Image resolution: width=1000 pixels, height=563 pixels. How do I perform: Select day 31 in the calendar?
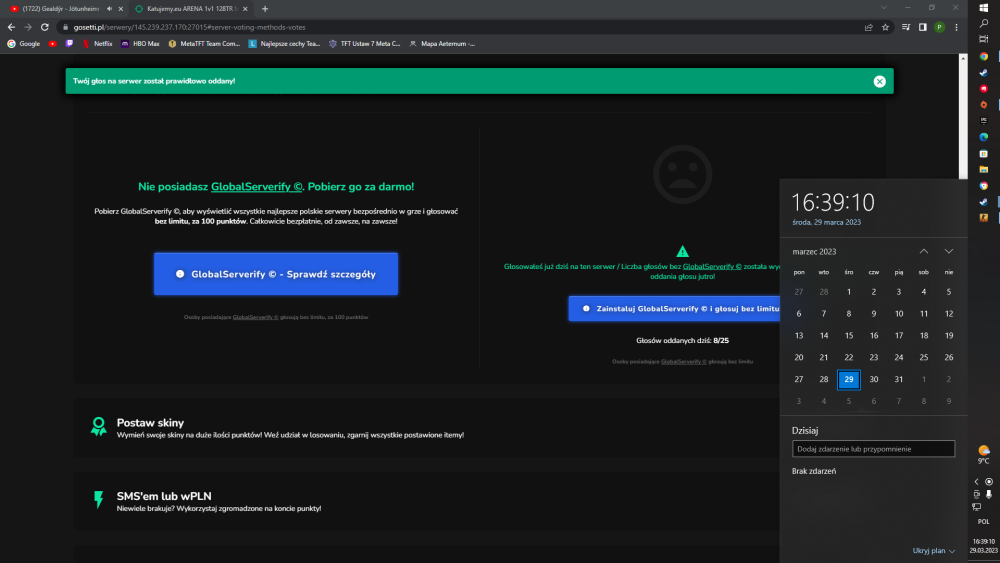(x=899, y=379)
